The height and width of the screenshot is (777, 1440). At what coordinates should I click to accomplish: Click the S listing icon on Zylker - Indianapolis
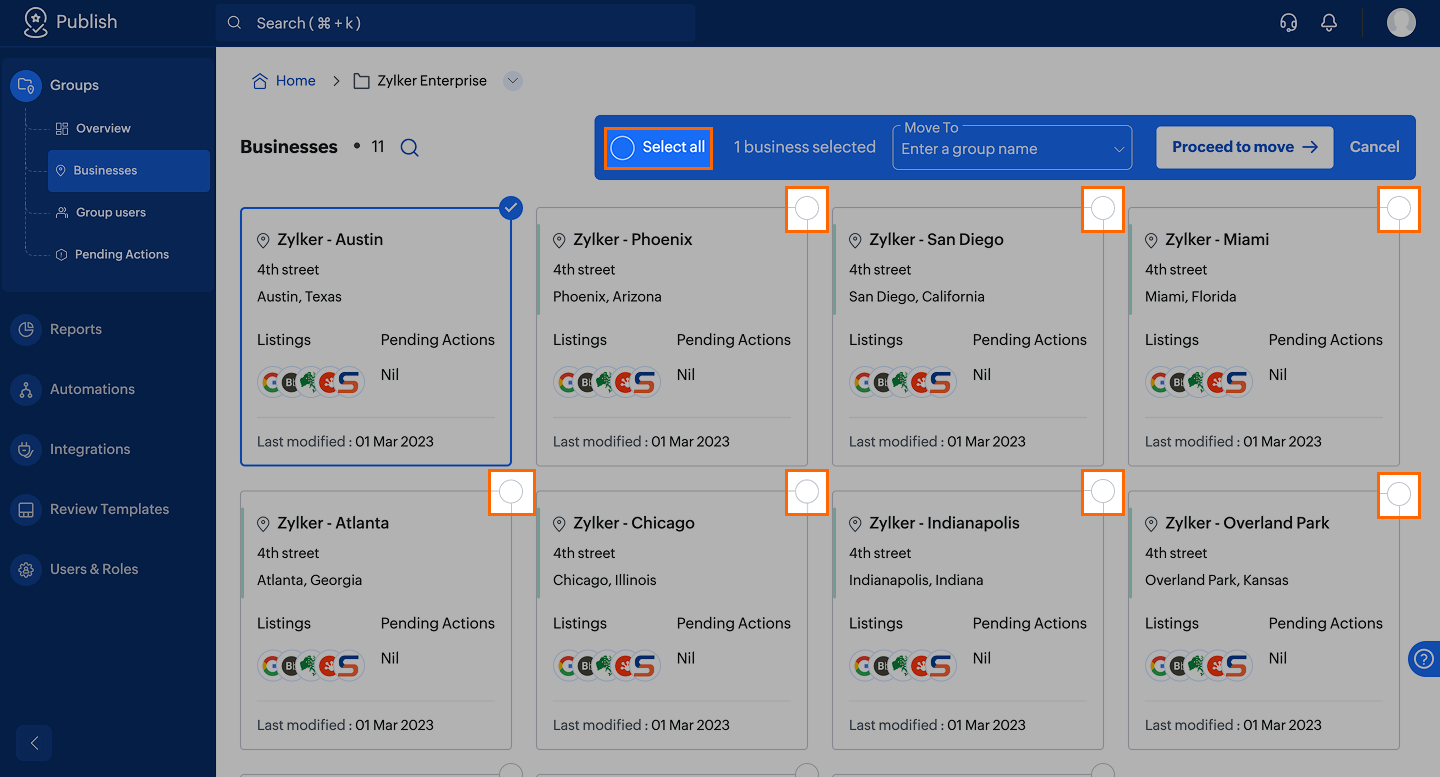pos(940,665)
